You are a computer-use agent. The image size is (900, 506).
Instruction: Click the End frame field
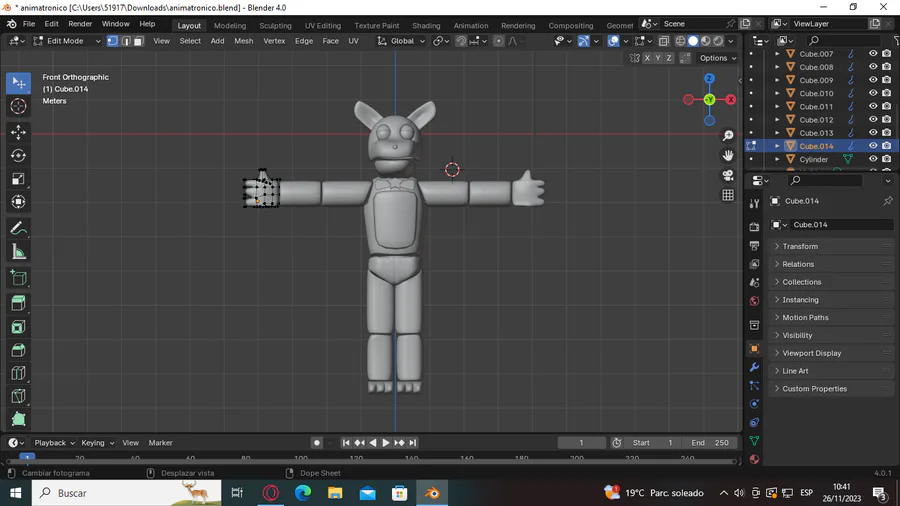coord(711,442)
